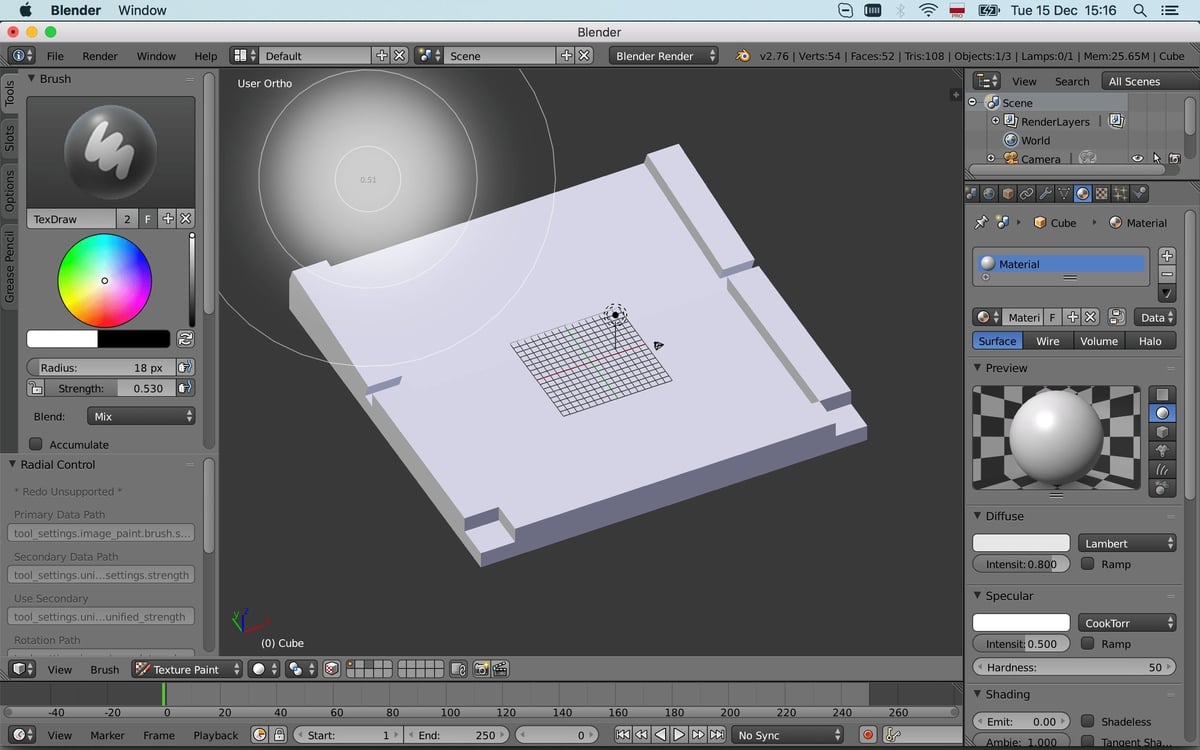Enable the Accumulate checkbox in Brush panel

pyautogui.click(x=36, y=444)
